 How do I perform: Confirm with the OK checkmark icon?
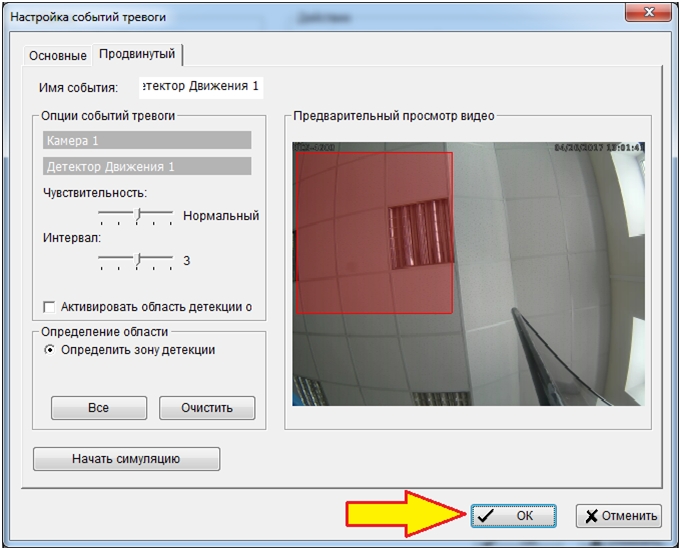tap(487, 516)
